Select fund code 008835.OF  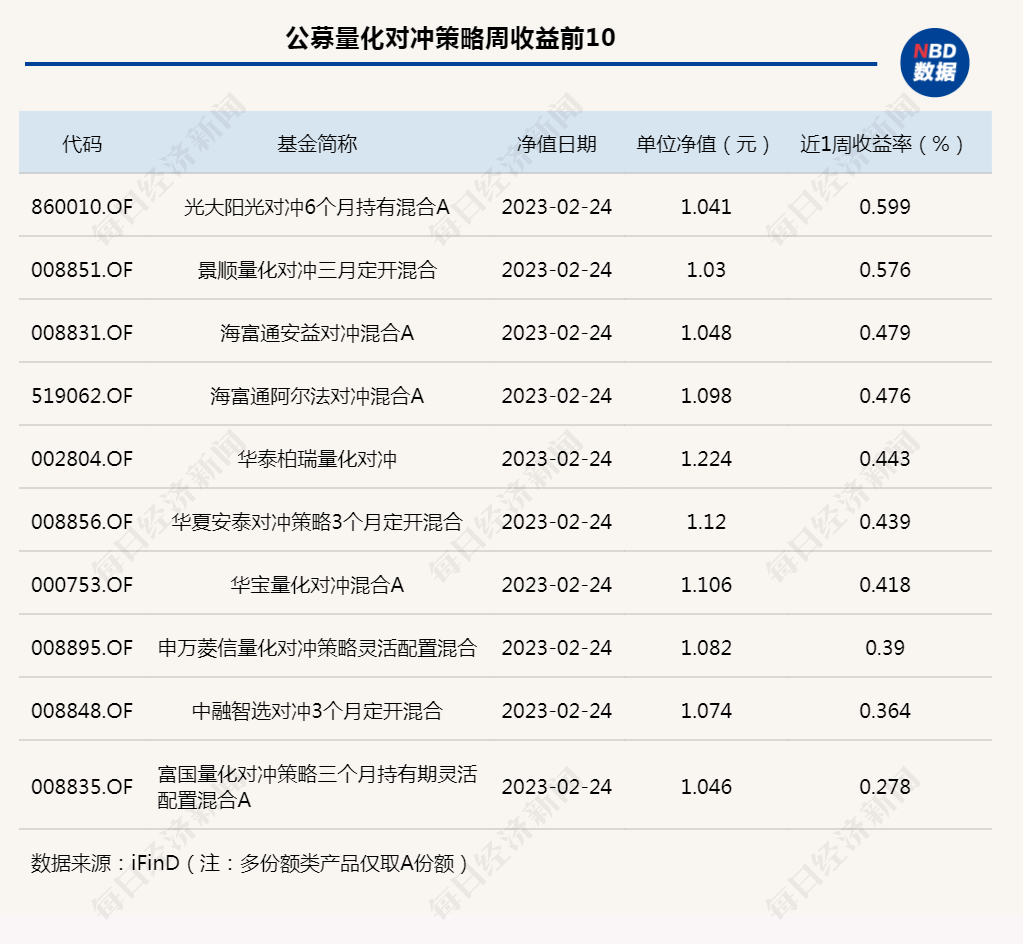coord(82,787)
